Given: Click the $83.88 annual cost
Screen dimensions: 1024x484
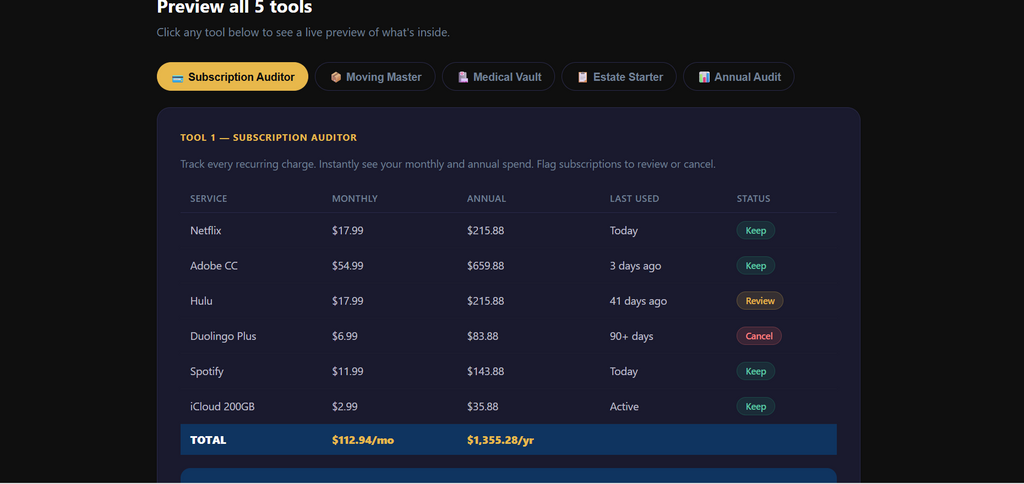Looking at the screenshot, I should tap(483, 336).
